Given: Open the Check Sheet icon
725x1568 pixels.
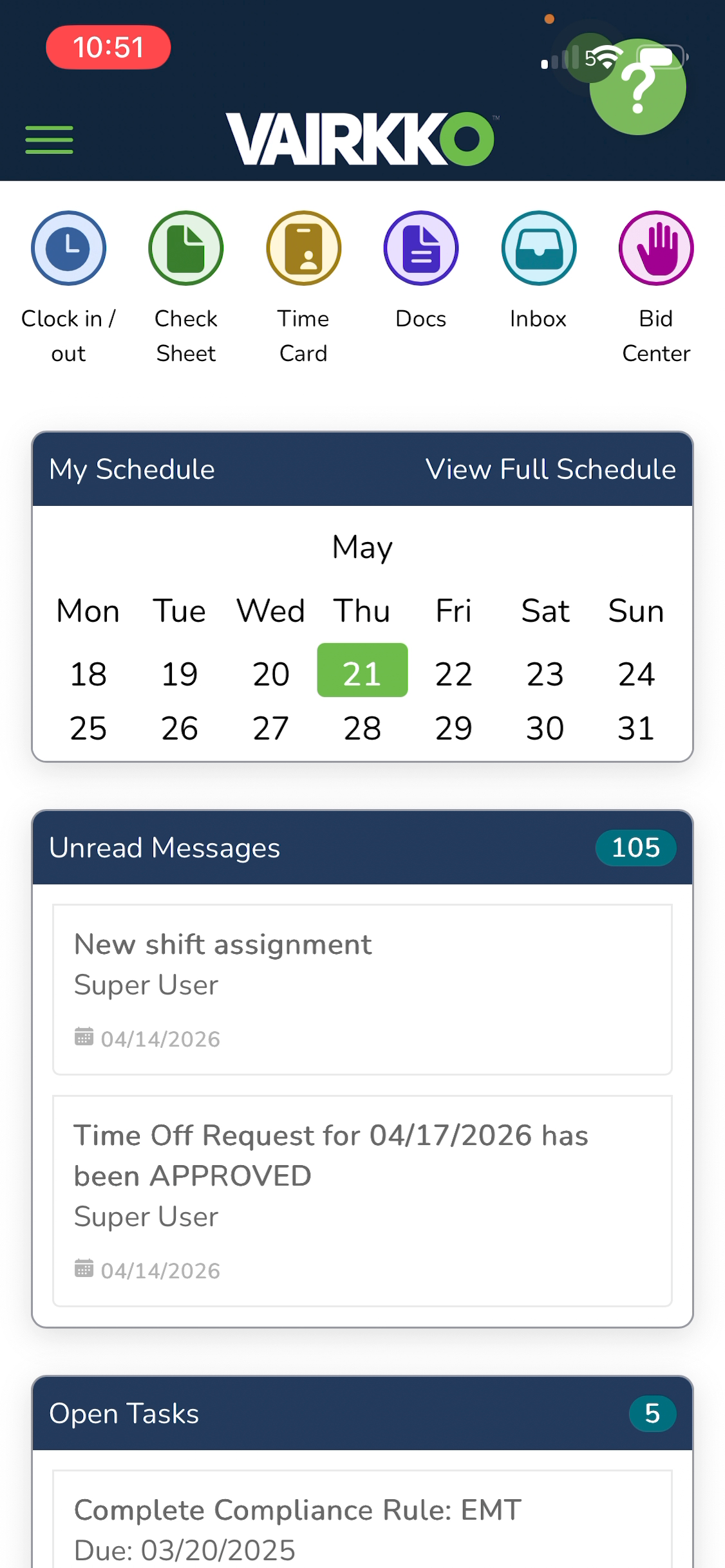Looking at the screenshot, I should tap(186, 248).
